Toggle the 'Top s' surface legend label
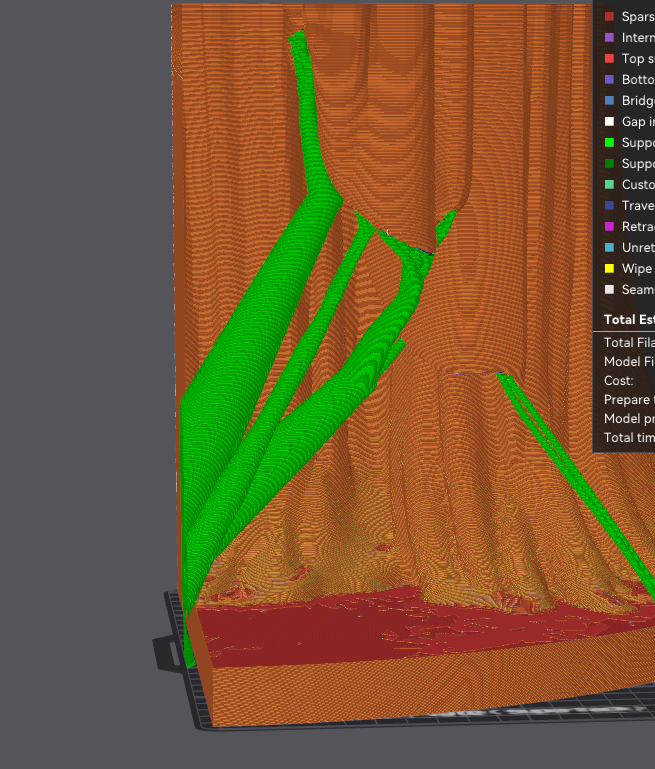This screenshot has height=769, width=655. [x=638, y=59]
